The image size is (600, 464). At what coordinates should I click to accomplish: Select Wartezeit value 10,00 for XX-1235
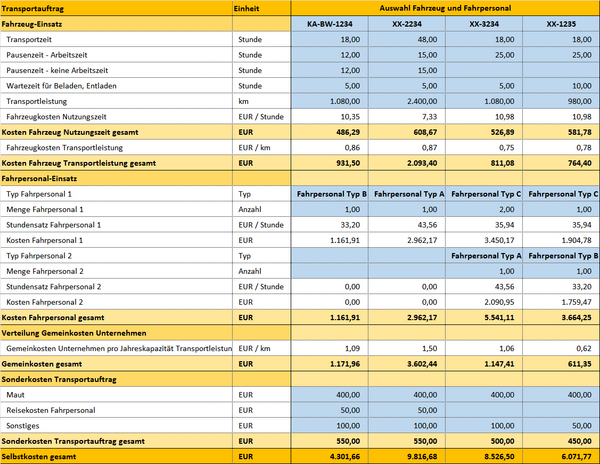pyautogui.click(x=561, y=86)
